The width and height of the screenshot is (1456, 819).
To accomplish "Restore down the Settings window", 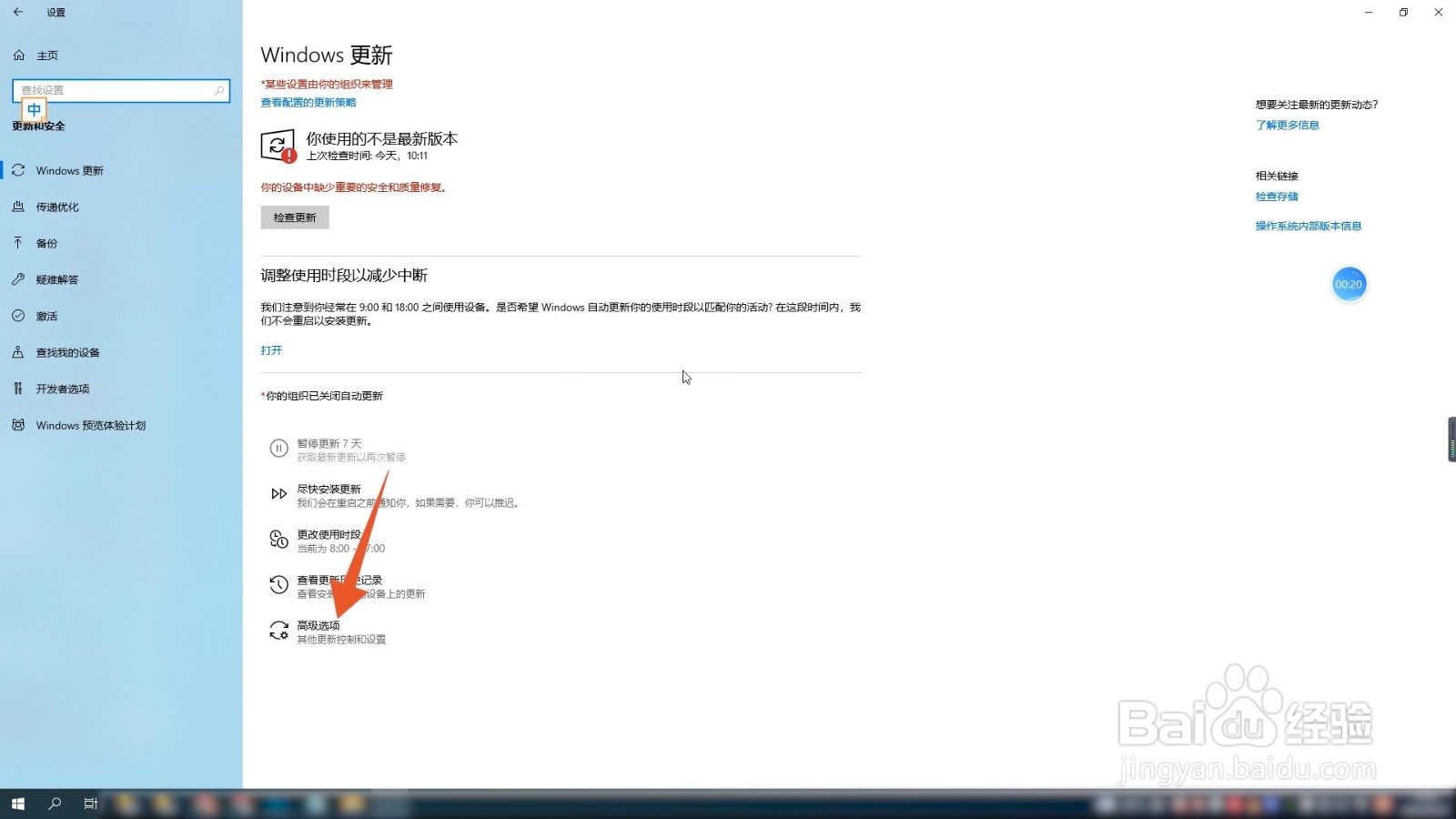I will pos(1403,12).
